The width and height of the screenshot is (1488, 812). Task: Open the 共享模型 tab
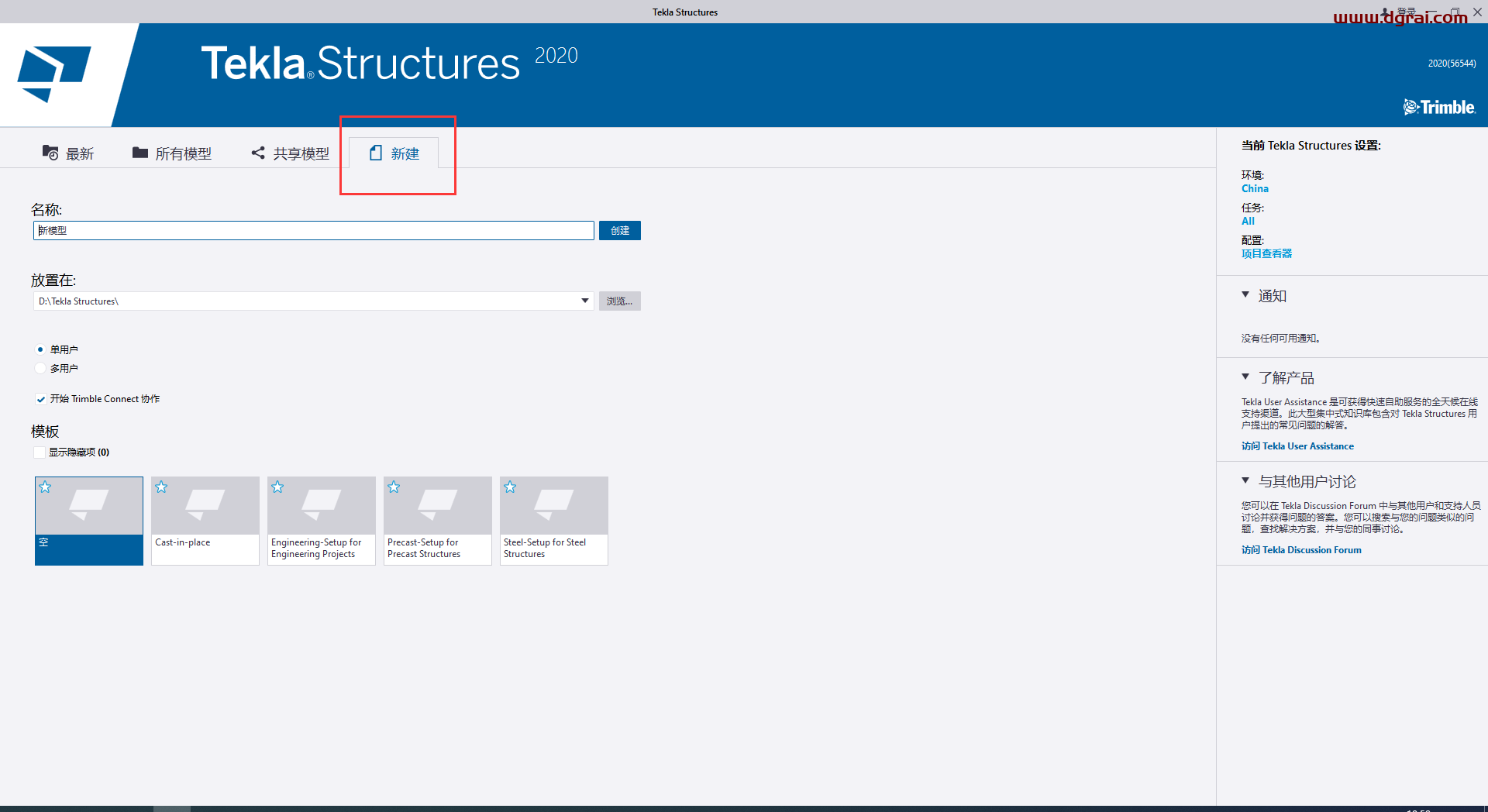click(291, 153)
